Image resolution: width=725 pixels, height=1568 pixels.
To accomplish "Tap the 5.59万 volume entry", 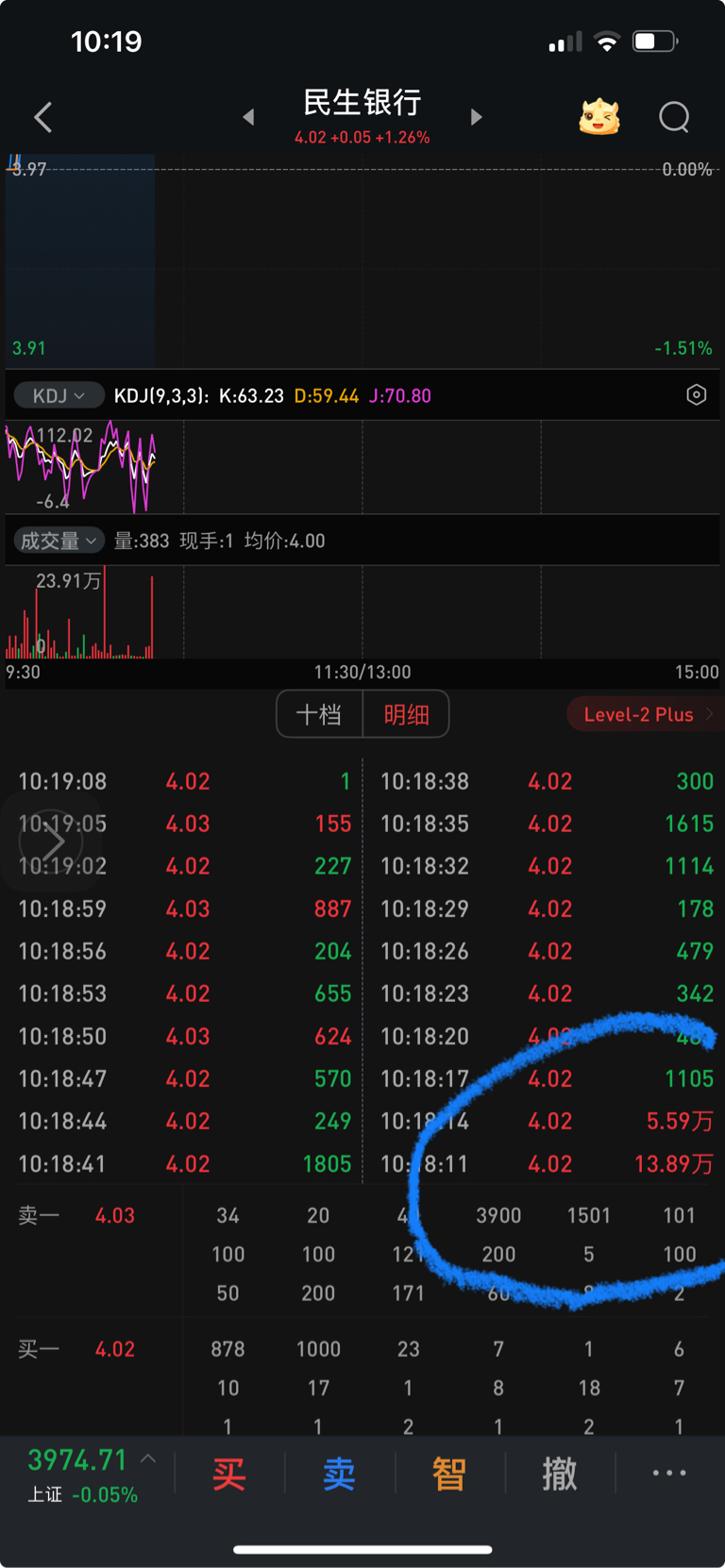I will click(x=680, y=1121).
